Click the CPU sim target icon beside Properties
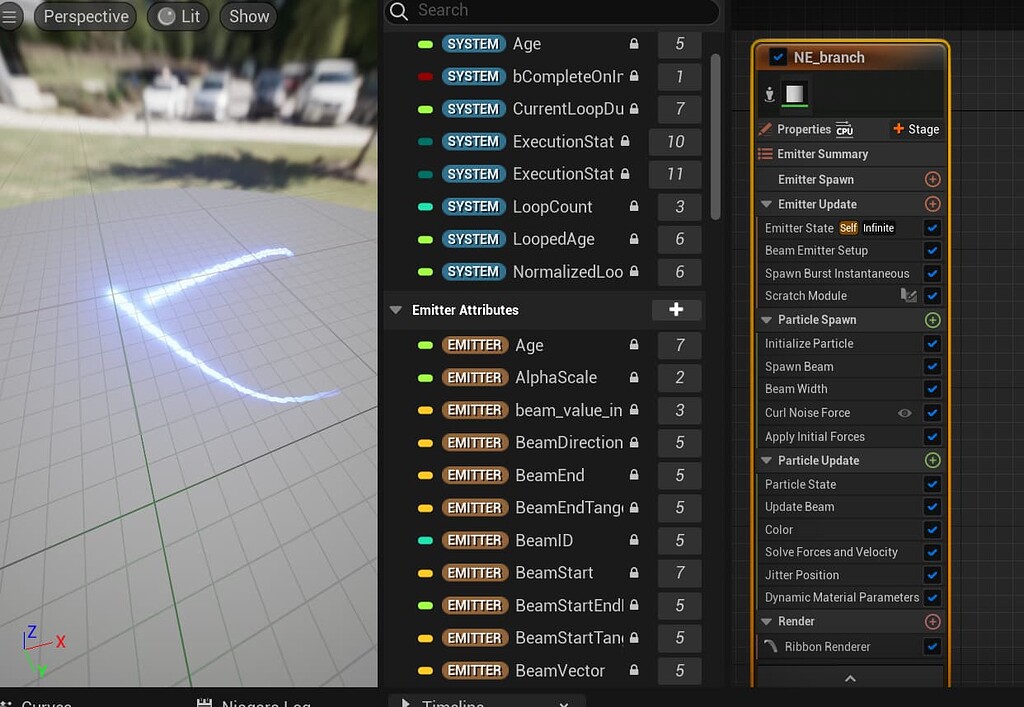The image size is (1024, 707). click(845, 129)
